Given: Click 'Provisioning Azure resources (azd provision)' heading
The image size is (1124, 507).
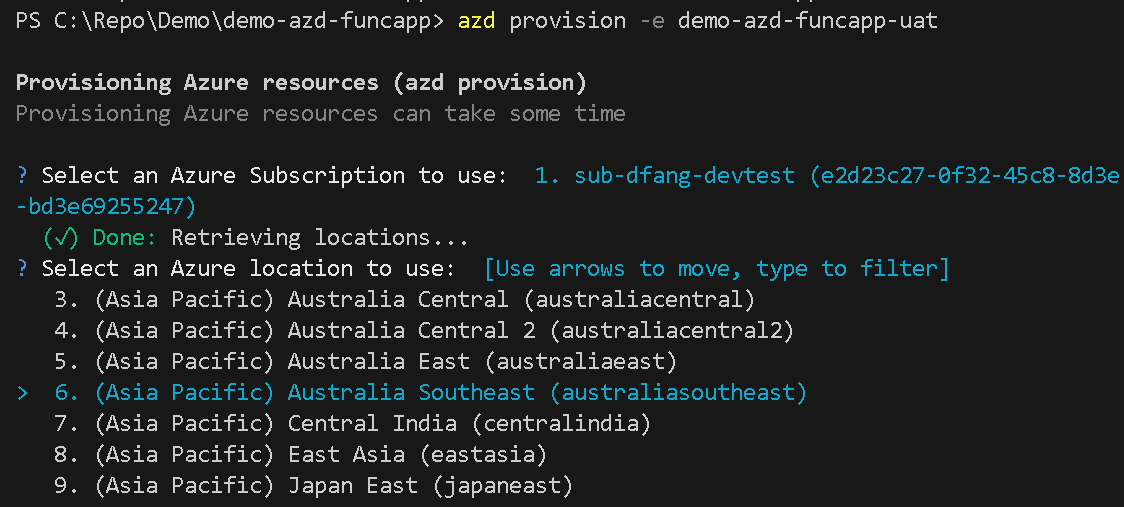Looking at the screenshot, I should point(301,82).
